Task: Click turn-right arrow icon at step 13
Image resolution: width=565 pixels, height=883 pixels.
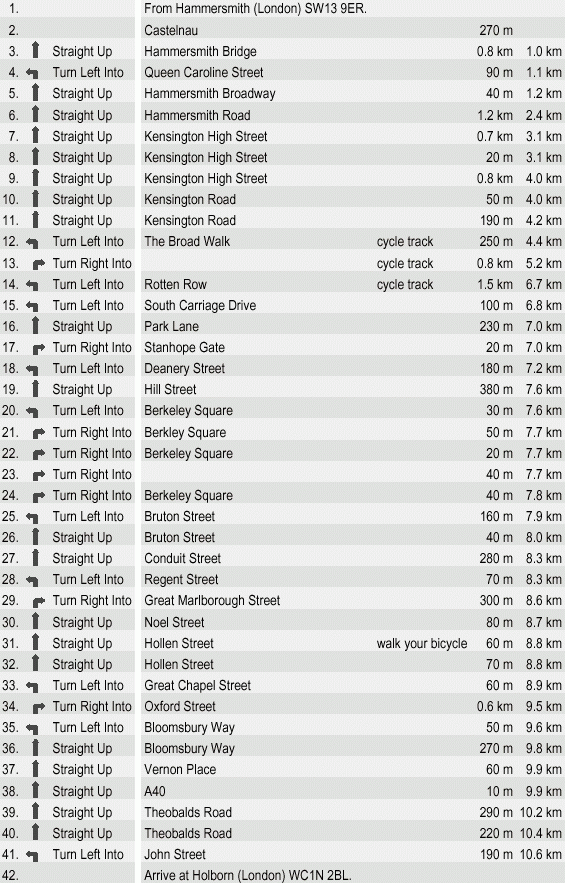Action: (x=38, y=263)
